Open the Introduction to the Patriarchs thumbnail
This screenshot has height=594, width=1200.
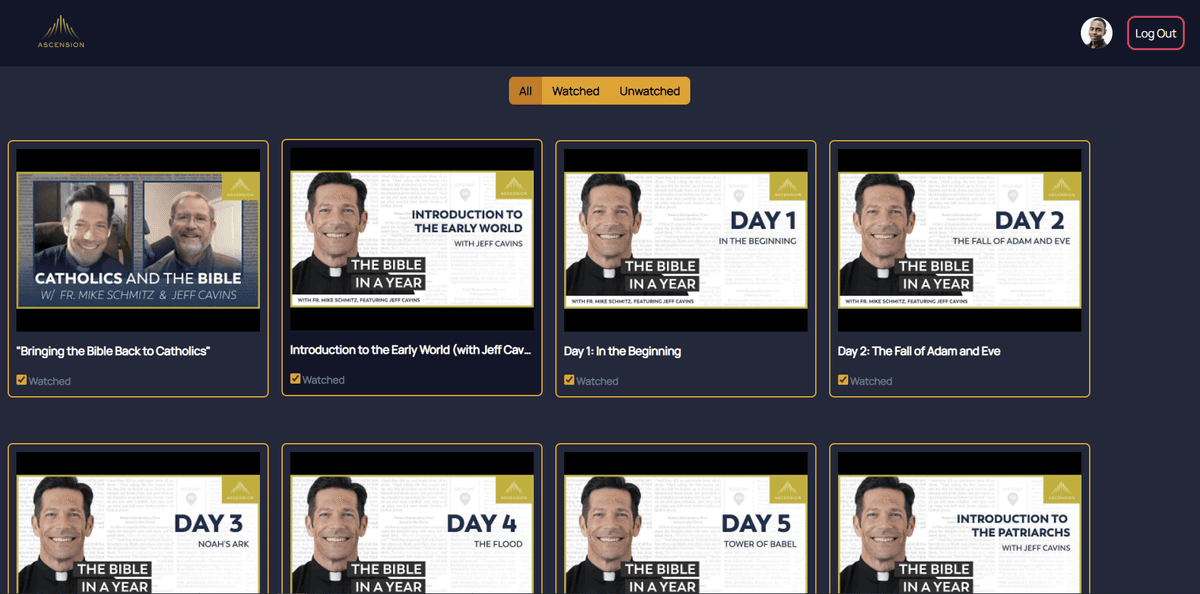click(960, 530)
